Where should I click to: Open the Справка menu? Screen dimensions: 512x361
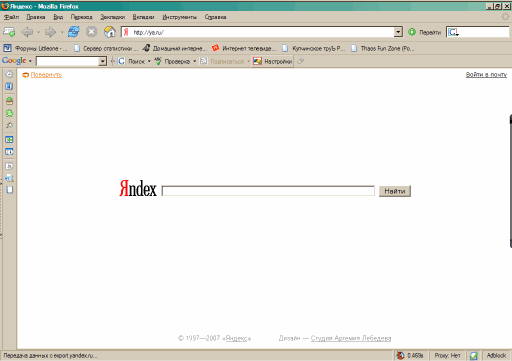215,17
